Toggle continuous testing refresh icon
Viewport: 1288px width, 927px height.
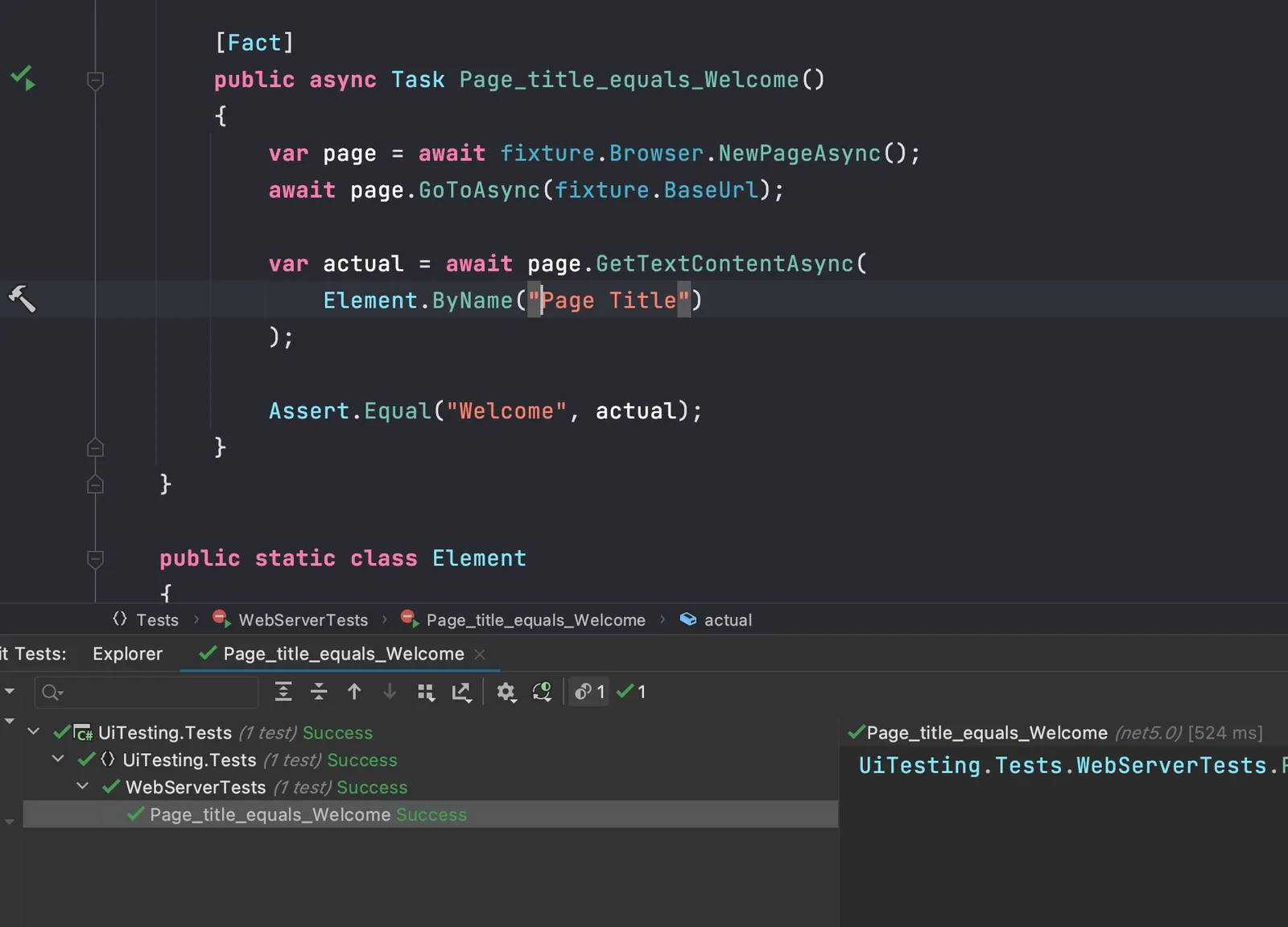pos(542,692)
